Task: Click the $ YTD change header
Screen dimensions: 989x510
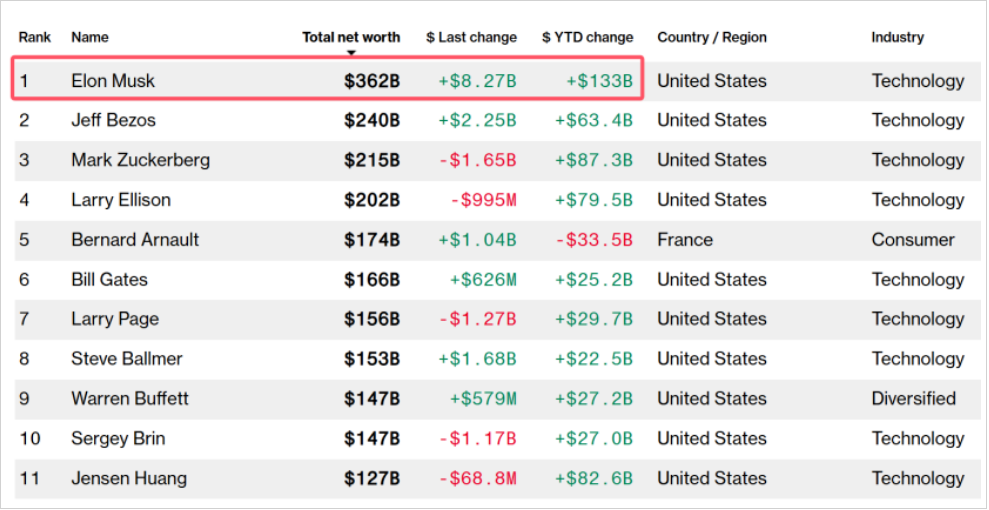Action: (x=587, y=38)
